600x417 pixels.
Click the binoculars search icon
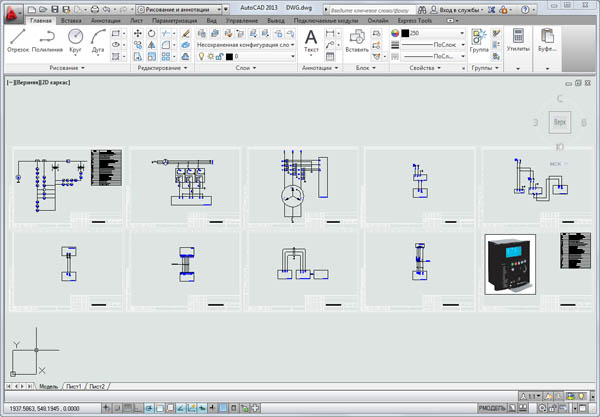click(x=422, y=10)
